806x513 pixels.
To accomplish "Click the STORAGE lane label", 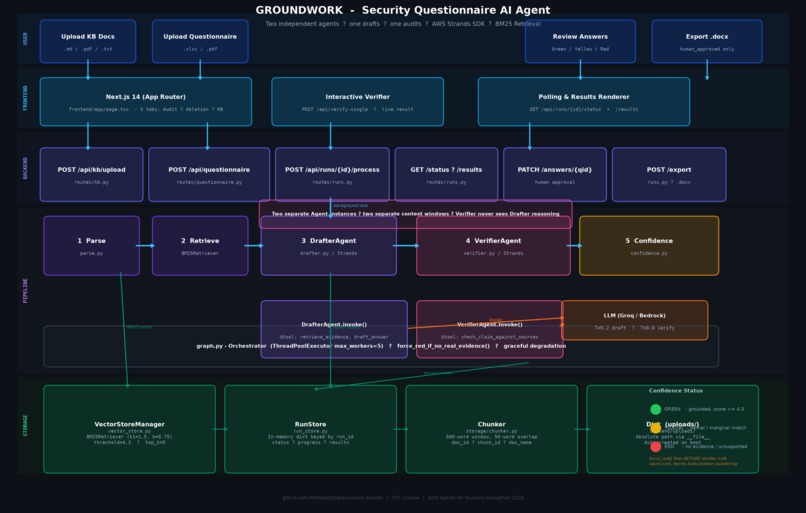I will [x=25, y=426].
